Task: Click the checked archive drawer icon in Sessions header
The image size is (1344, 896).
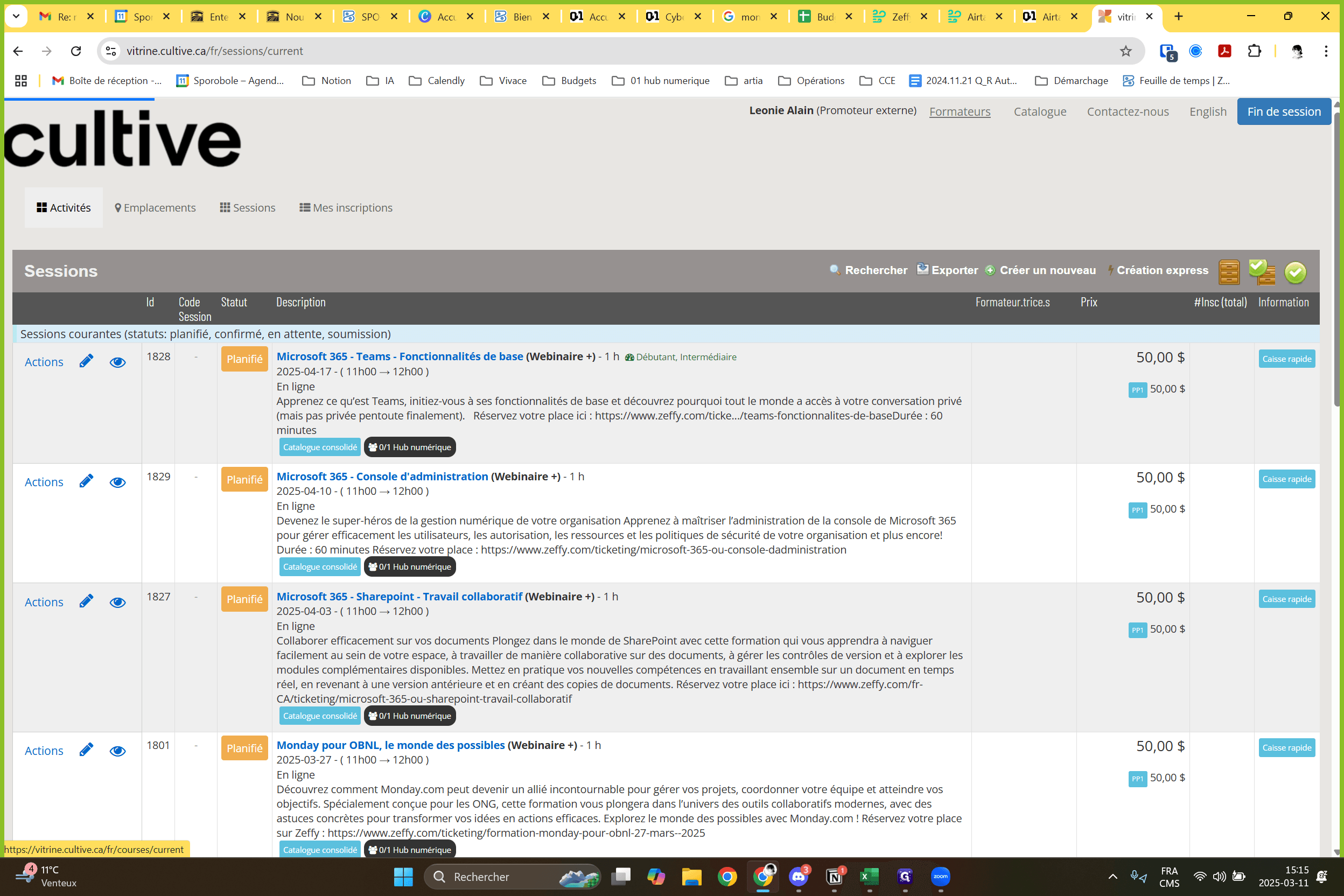Action: 1262,271
